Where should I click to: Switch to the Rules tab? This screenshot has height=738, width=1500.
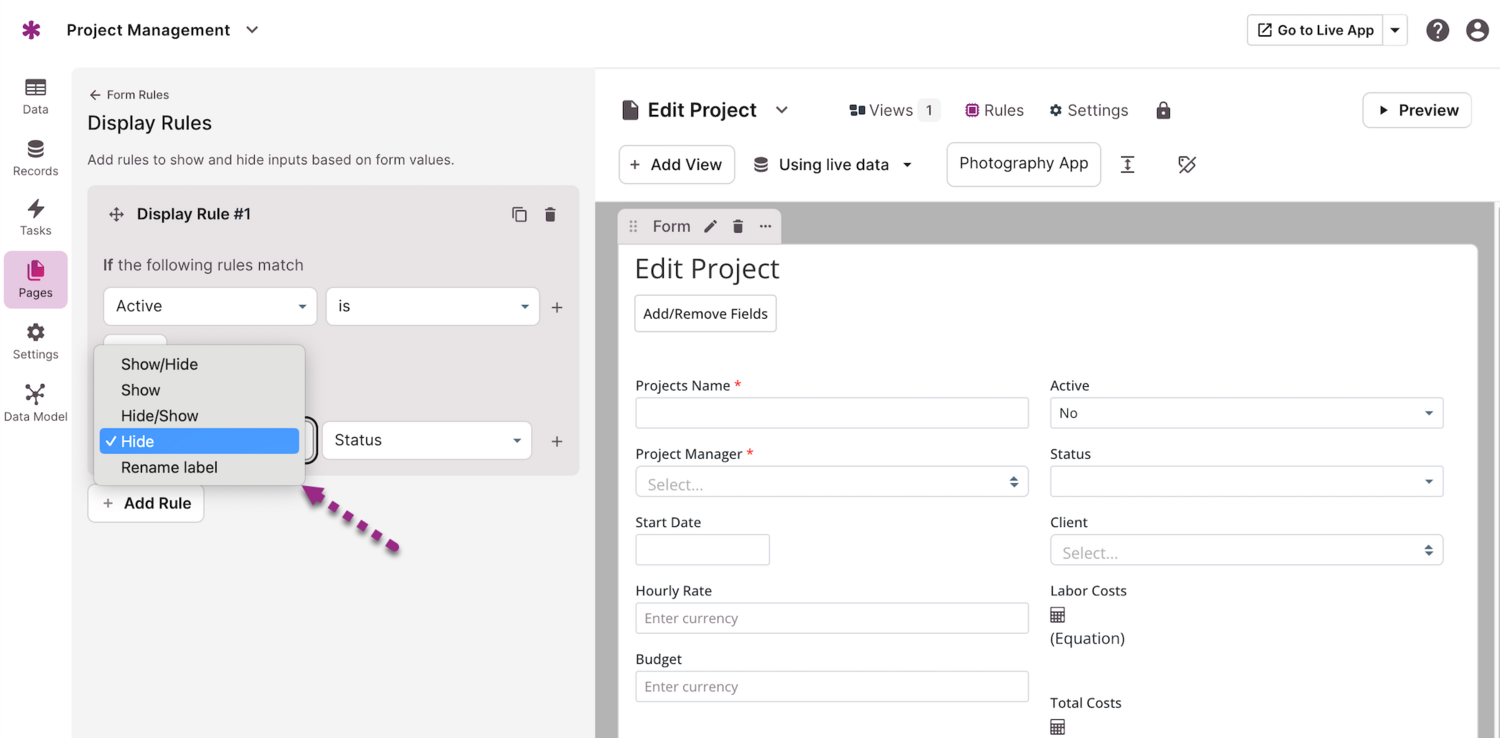click(x=994, y=110)
